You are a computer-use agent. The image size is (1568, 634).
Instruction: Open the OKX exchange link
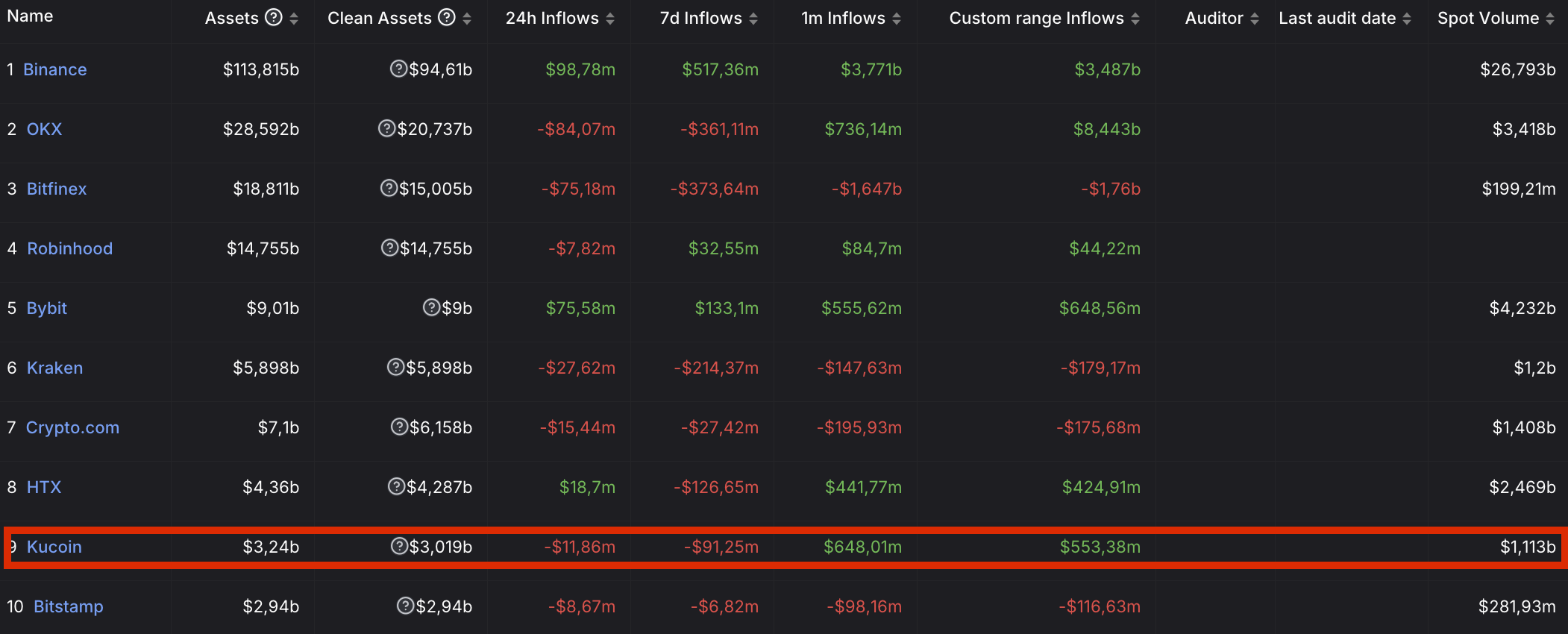pyautogui.click(x=44, y=129)
